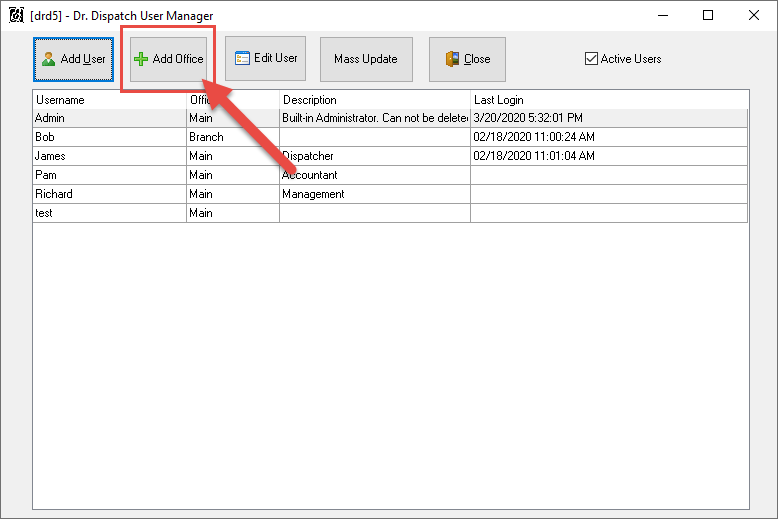Click the Mass Update button
The image size is (778, 519).
point(366,59)
